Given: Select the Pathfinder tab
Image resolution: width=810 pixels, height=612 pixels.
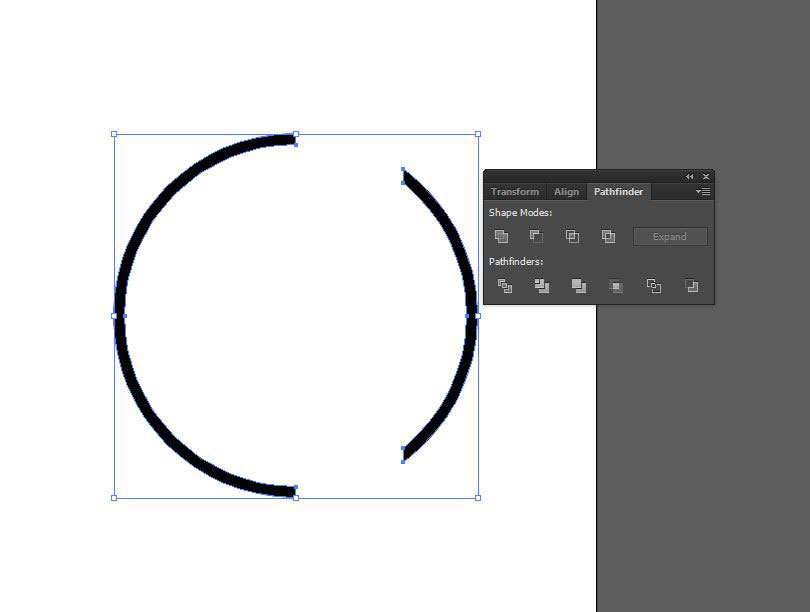Looking at the screenshot, I should pyautogui.click(x=618, y=192).
